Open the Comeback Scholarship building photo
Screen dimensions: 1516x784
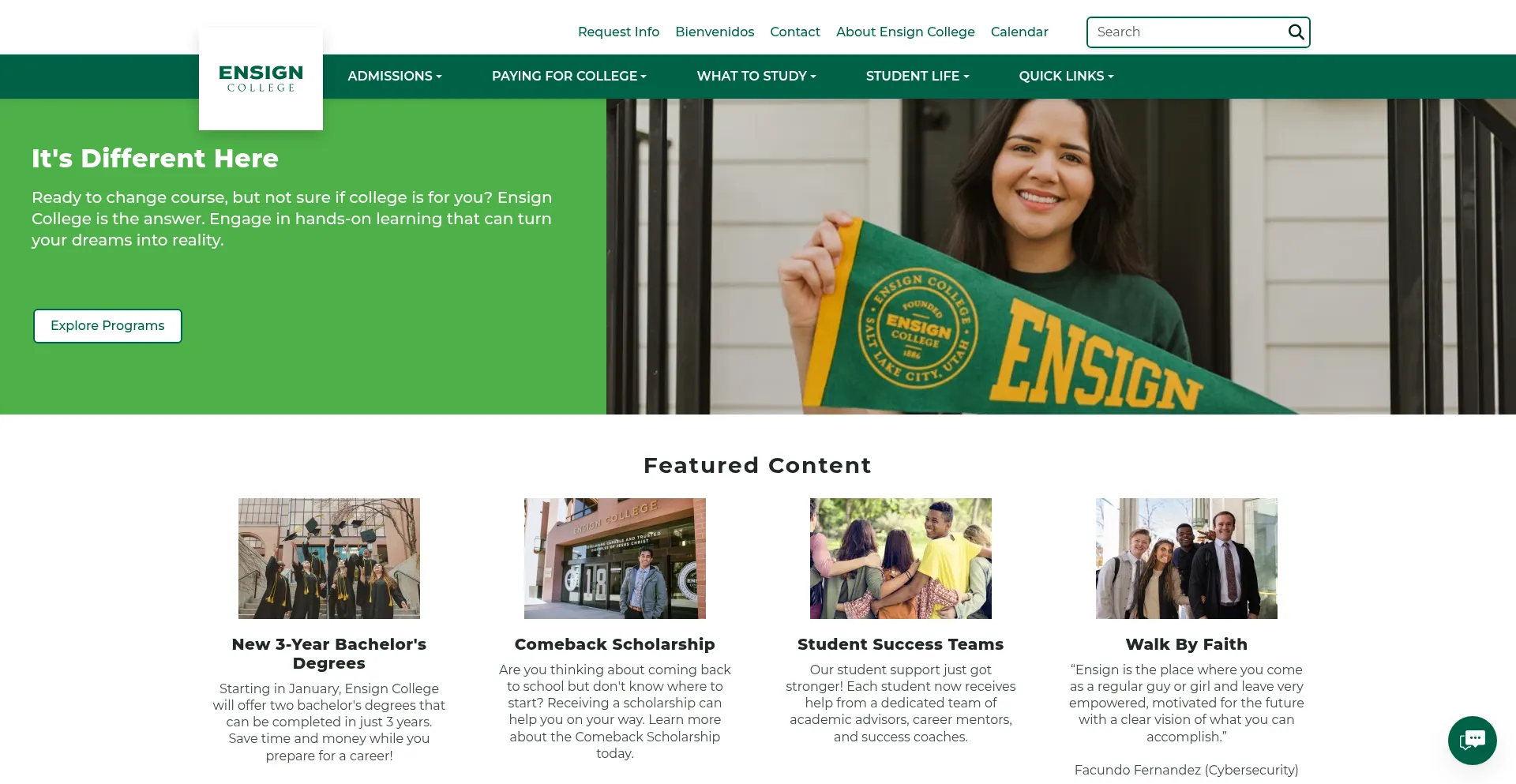pyautogui.click(x=615, y=558)
